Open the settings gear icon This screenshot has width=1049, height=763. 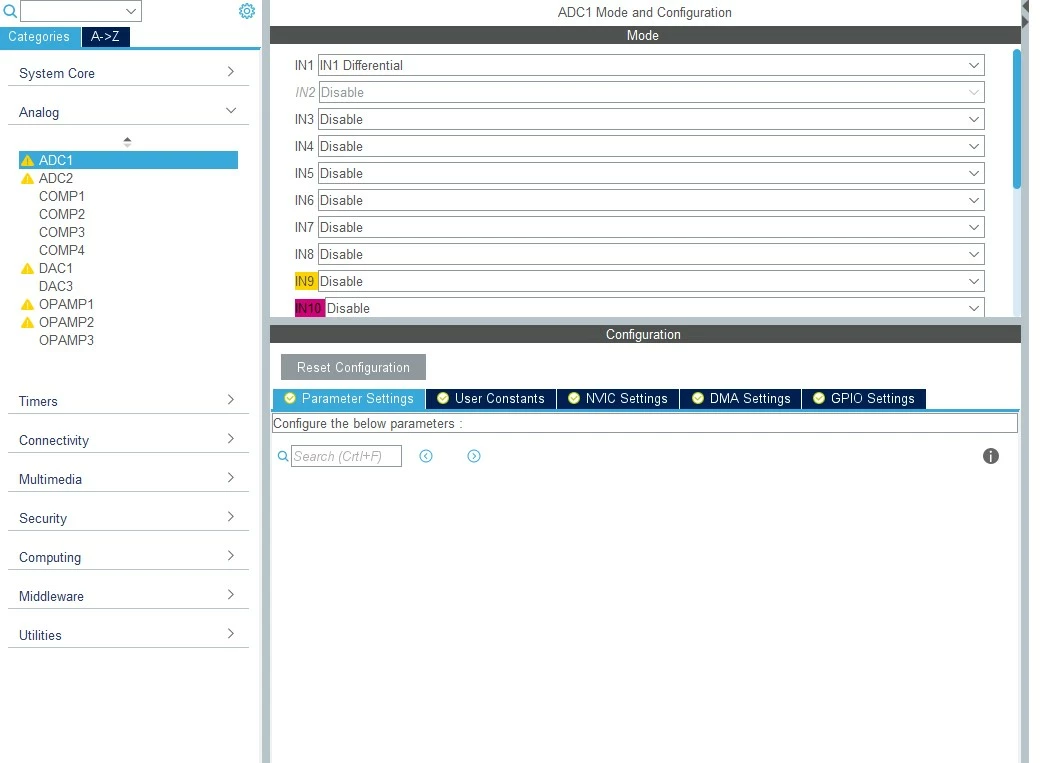[247, 11]
